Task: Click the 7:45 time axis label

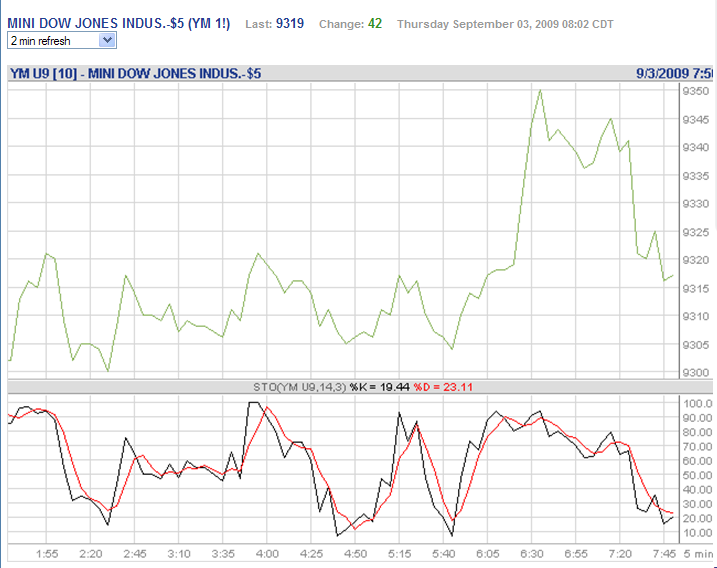Action: tap(664, 554)
